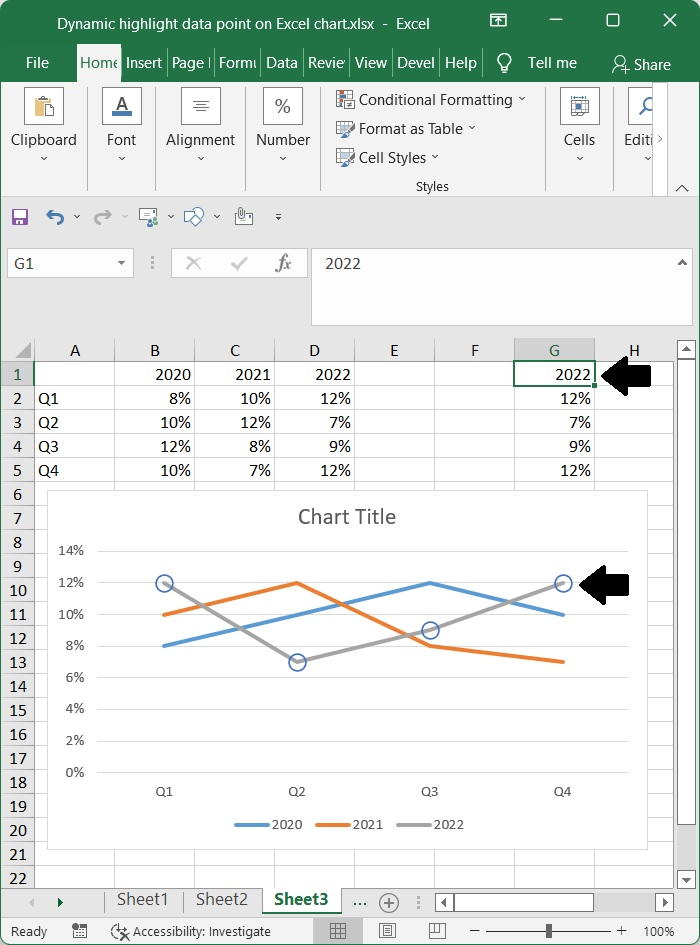Collapse the ribbon

[682, 189]
